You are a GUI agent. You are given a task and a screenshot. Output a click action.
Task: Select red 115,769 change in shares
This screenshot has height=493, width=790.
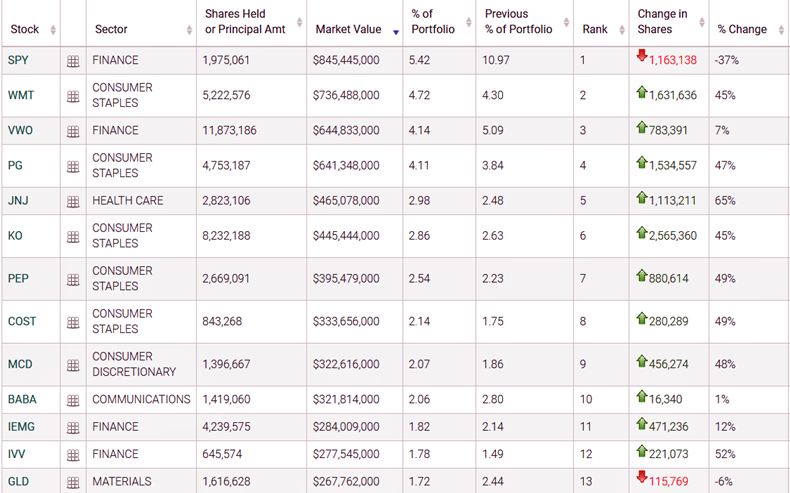click(669, 481)
